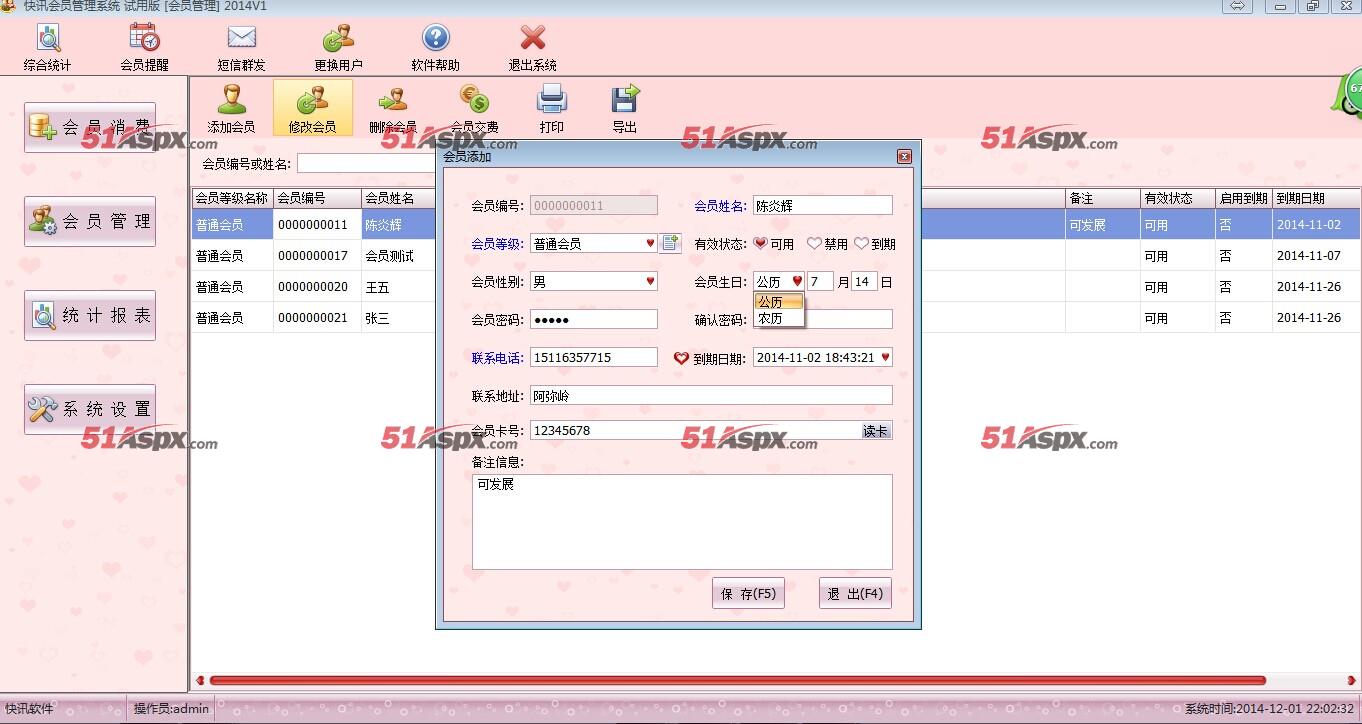Viewport: 1362px width, 724px height.
Task: Click 添加会员 add member icon
Action: [x=231, y=108]
